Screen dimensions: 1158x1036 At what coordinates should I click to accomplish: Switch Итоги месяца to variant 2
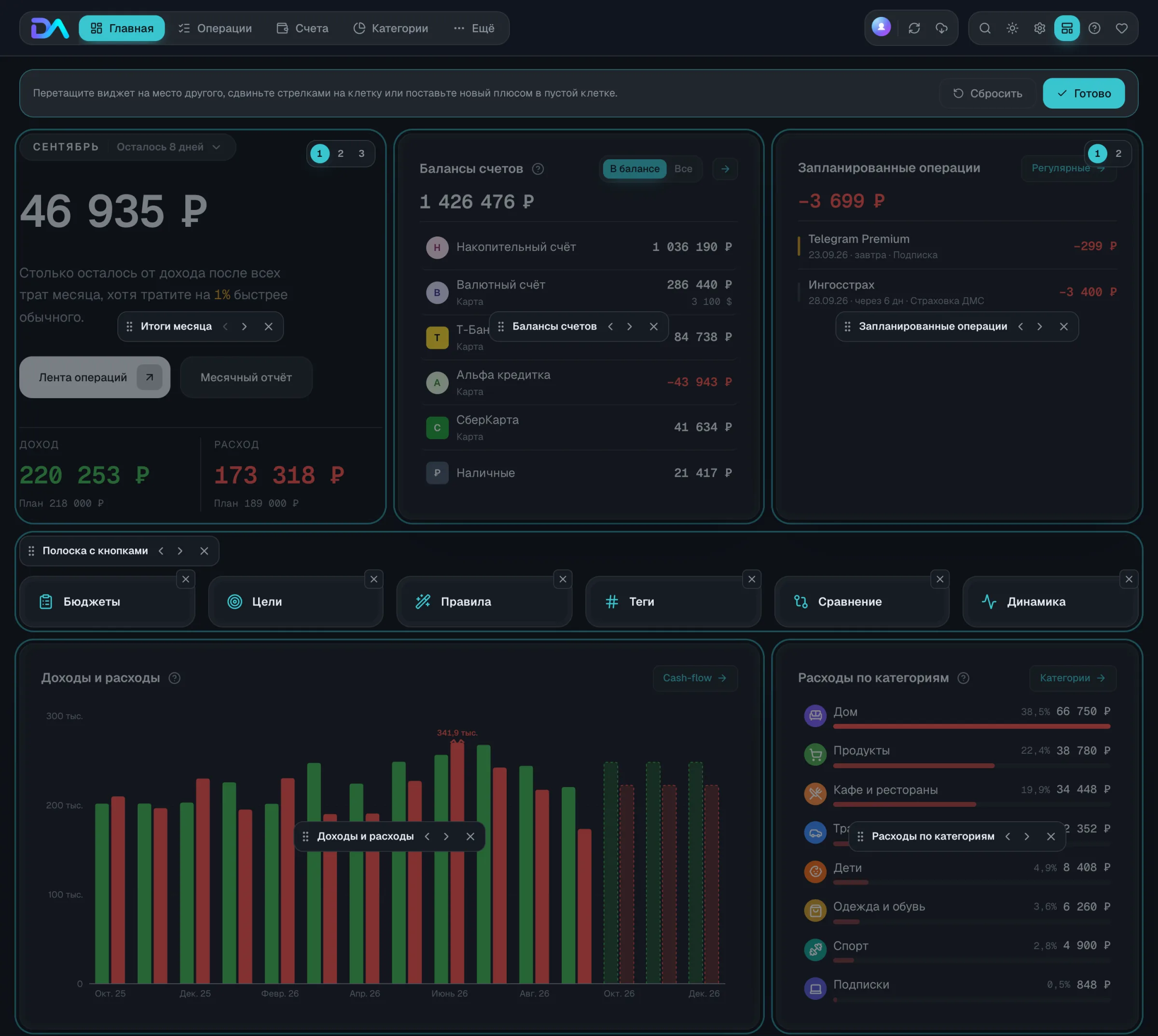(x=340, y=153)
